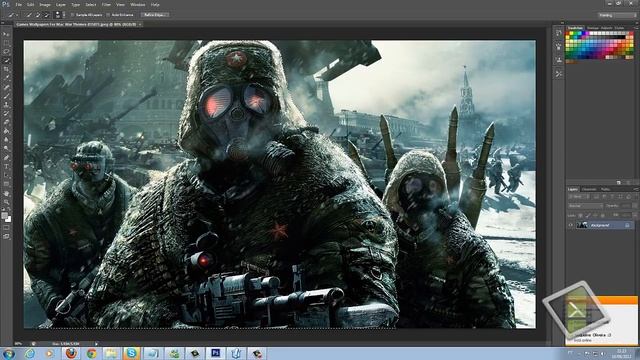This screenshot has height=360, width=640.
Task: Open the File menu
Action: click(x=18, y=4)
